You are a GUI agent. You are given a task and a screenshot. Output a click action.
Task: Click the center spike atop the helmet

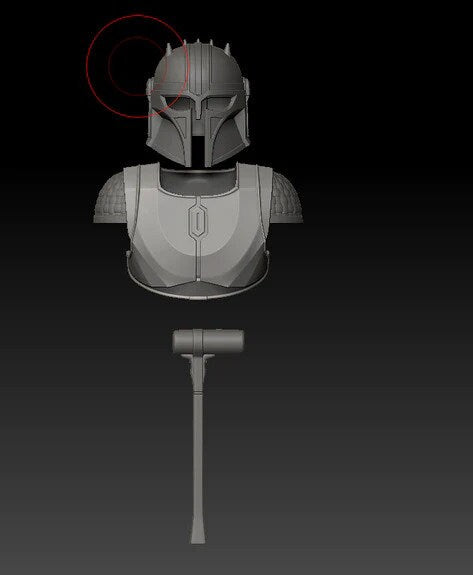[x=198, y=41]
